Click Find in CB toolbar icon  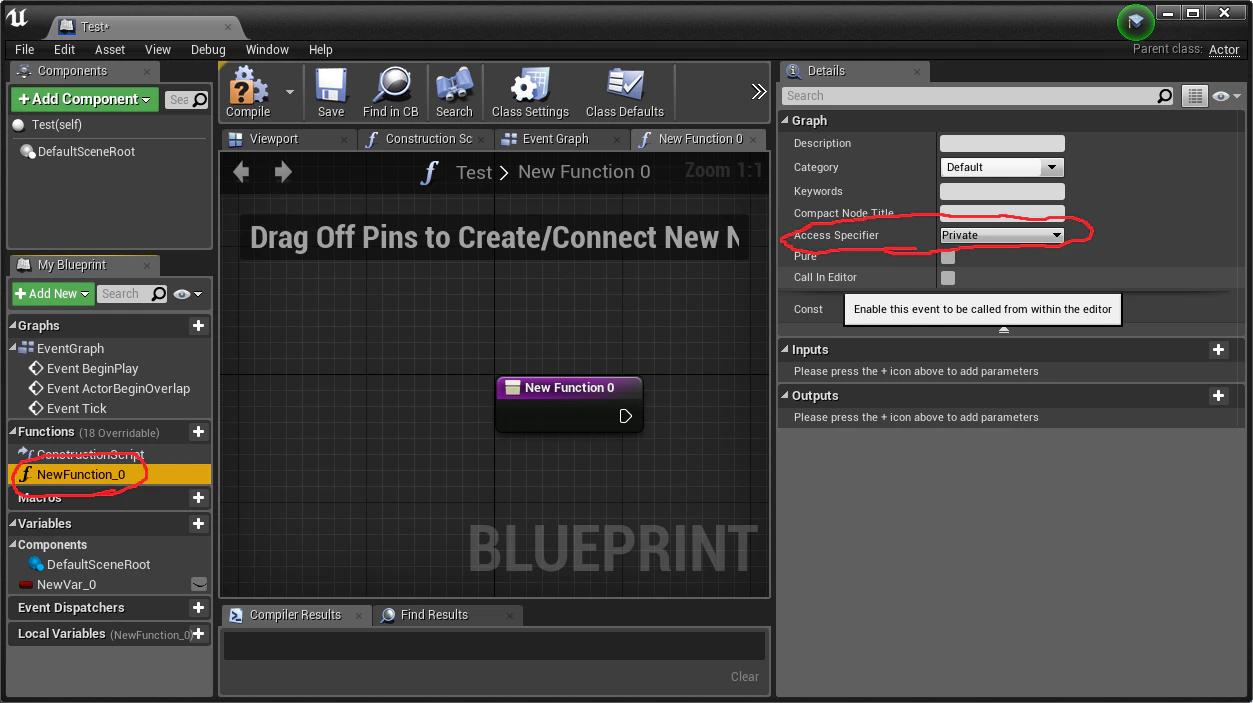point(390,93)
